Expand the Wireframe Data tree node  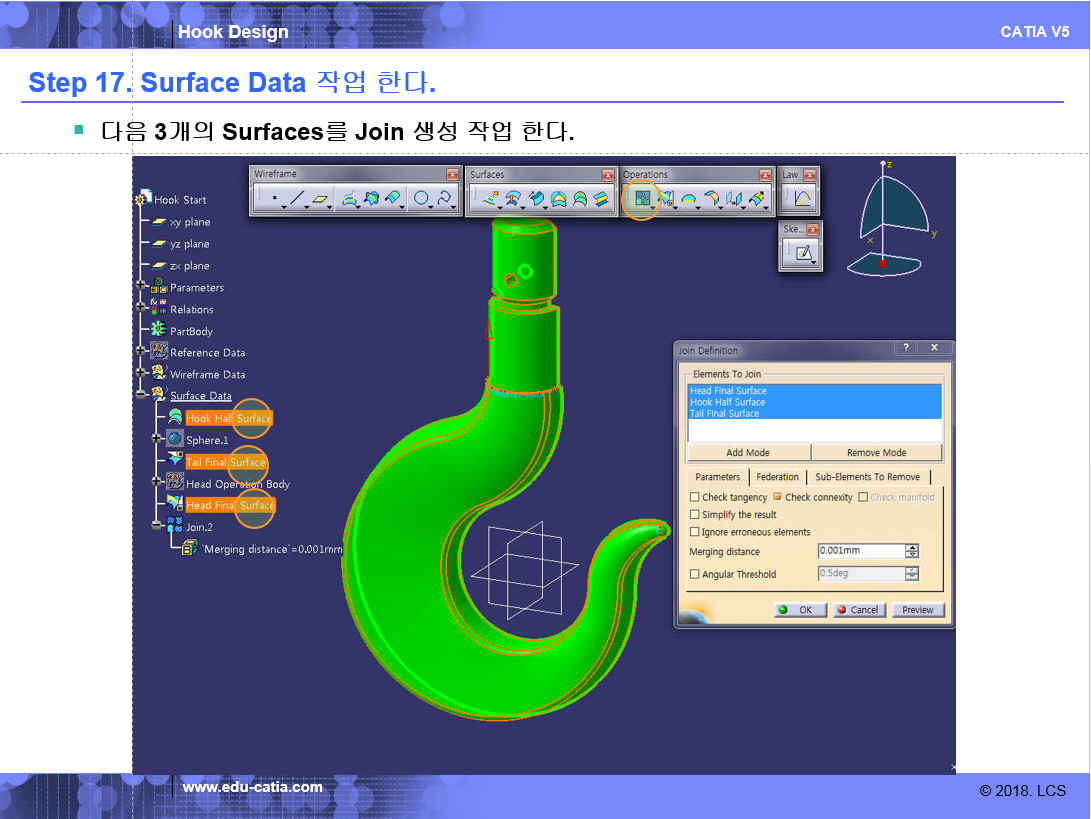tap(142, 374)
